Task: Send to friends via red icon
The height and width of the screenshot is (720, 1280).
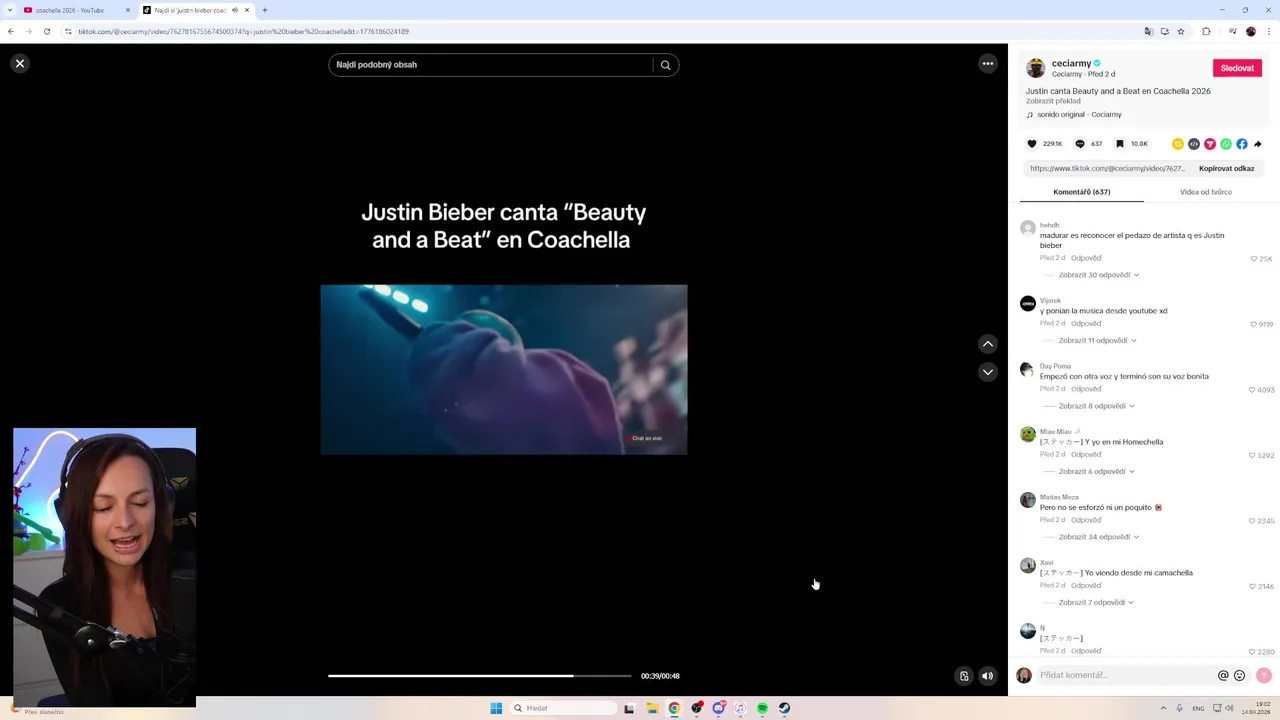Action: point(1210,144)
